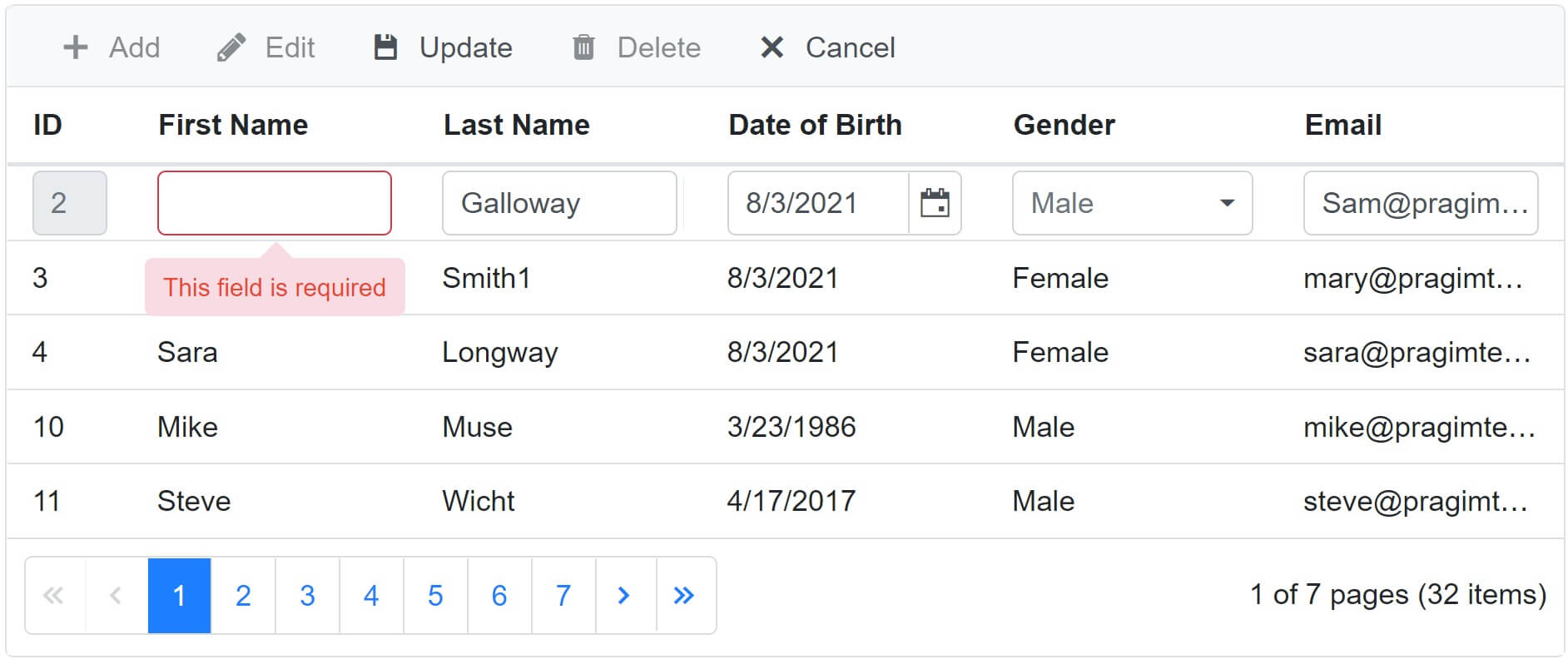This screenshot has height=659, width=1568.
Task: Go to page 7
Action: click(563, 596)
